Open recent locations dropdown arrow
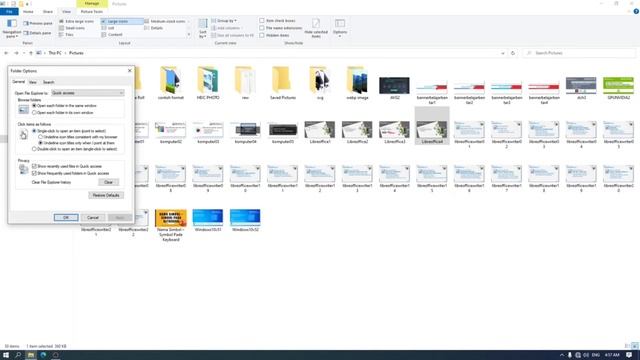640x360 pixels. [24, 53]
